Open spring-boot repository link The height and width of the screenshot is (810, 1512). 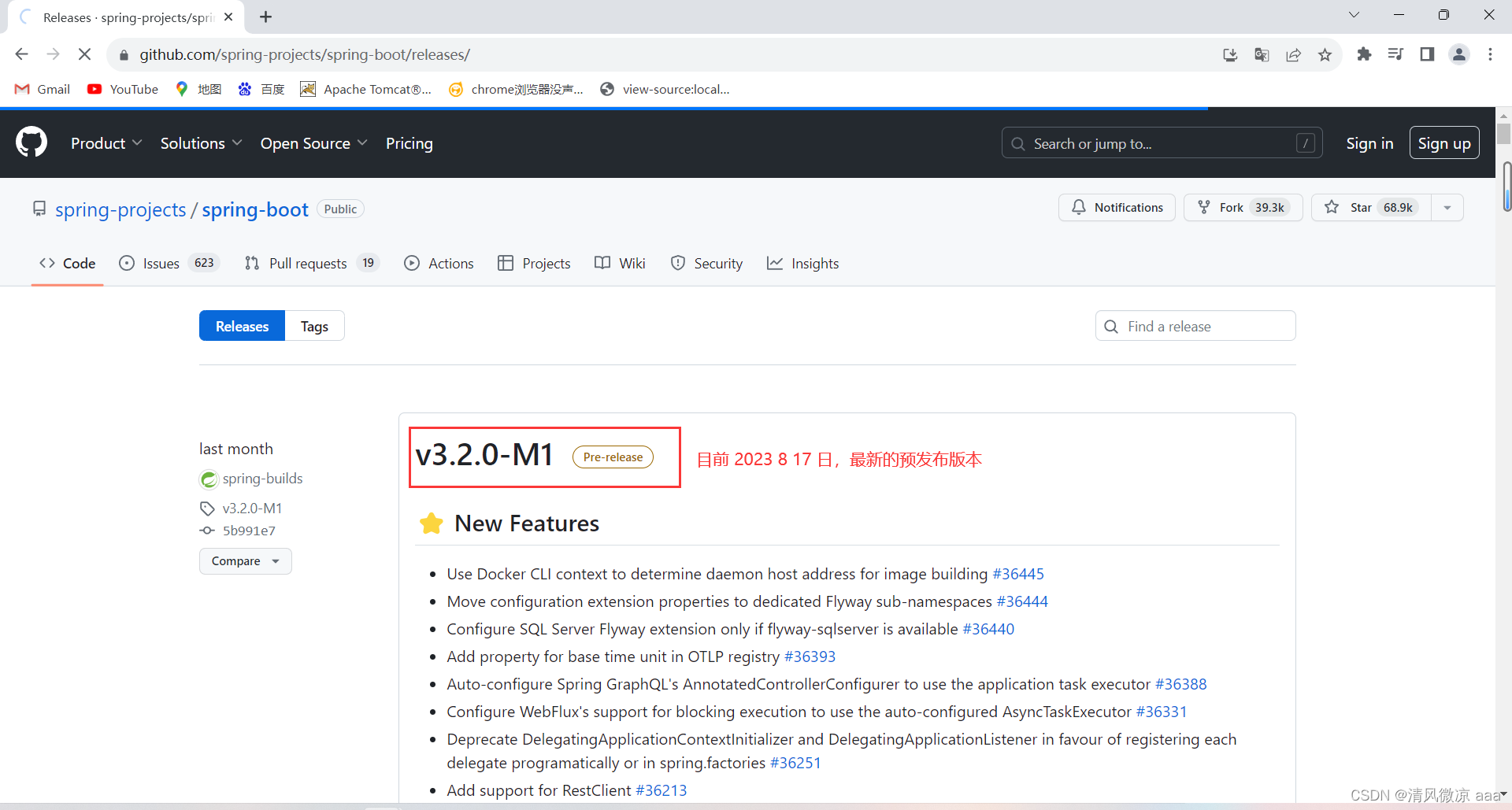coord(255,210)
